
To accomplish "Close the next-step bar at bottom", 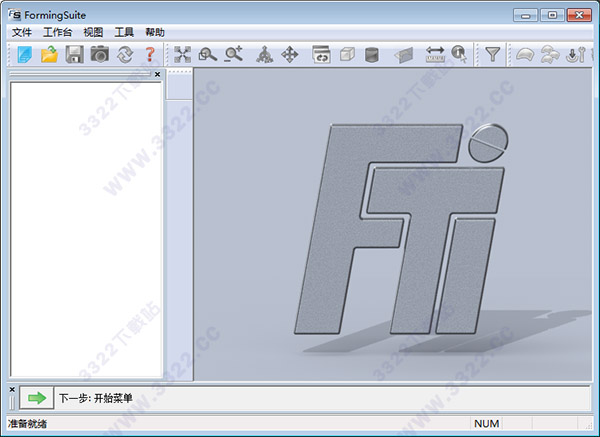I will coord(12,390).
